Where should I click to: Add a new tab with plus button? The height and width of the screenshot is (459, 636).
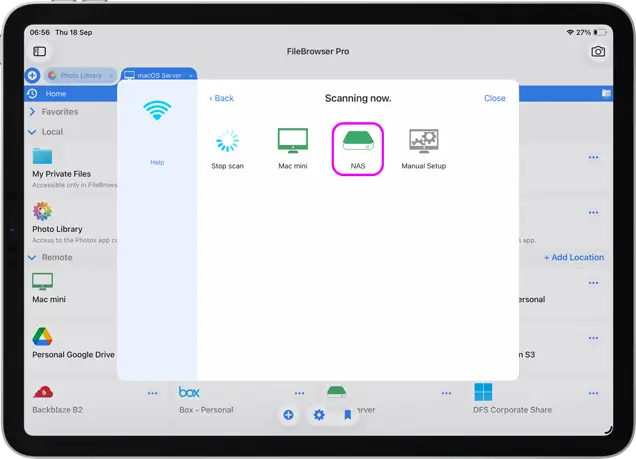[x=32, y=75]
